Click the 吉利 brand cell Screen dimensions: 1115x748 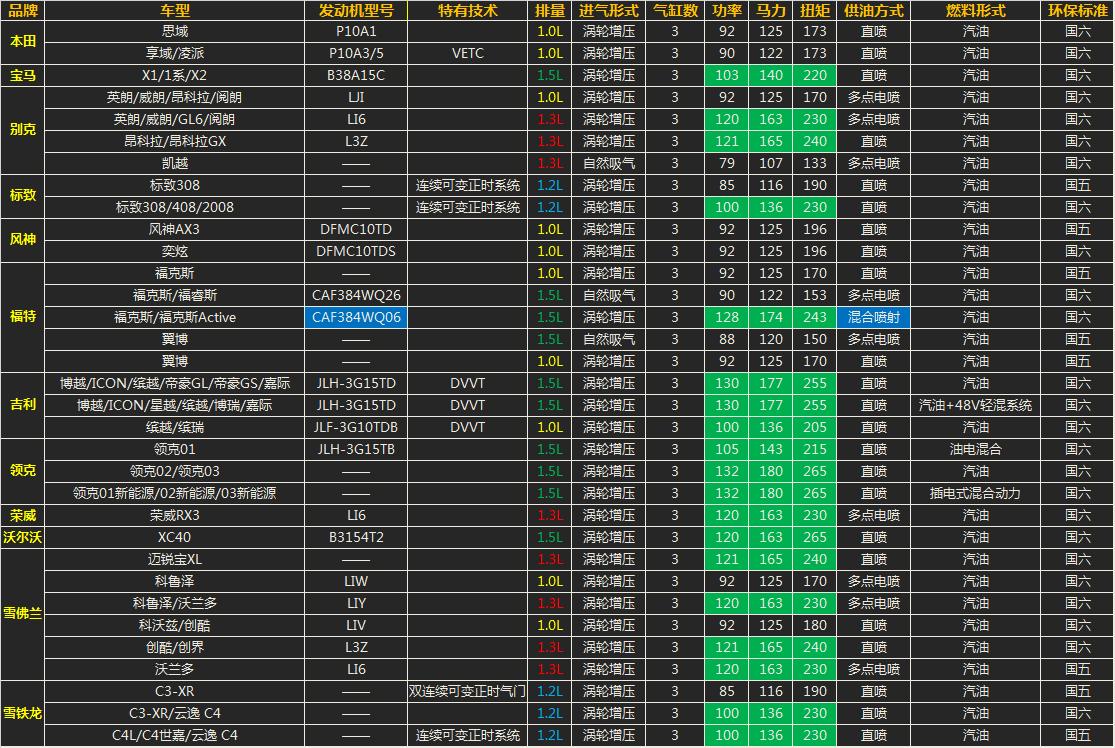(23, 405)
